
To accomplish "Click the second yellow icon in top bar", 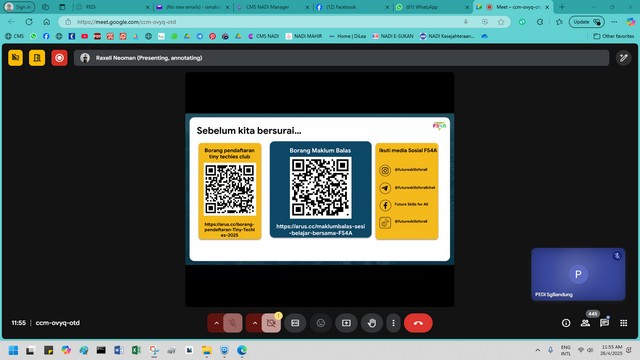I will point(37,58).
